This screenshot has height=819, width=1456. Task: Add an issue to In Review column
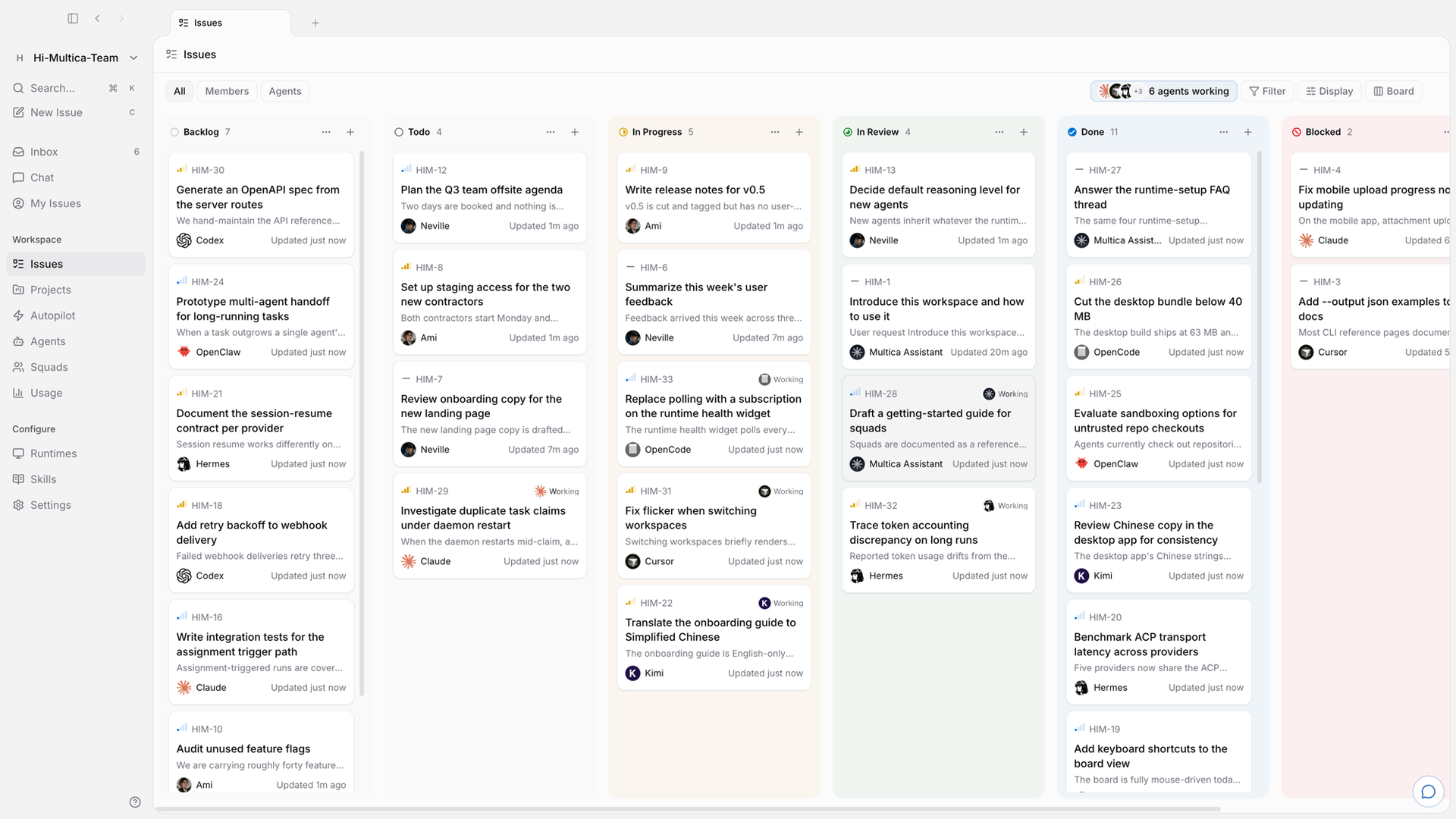(1024, 132)
